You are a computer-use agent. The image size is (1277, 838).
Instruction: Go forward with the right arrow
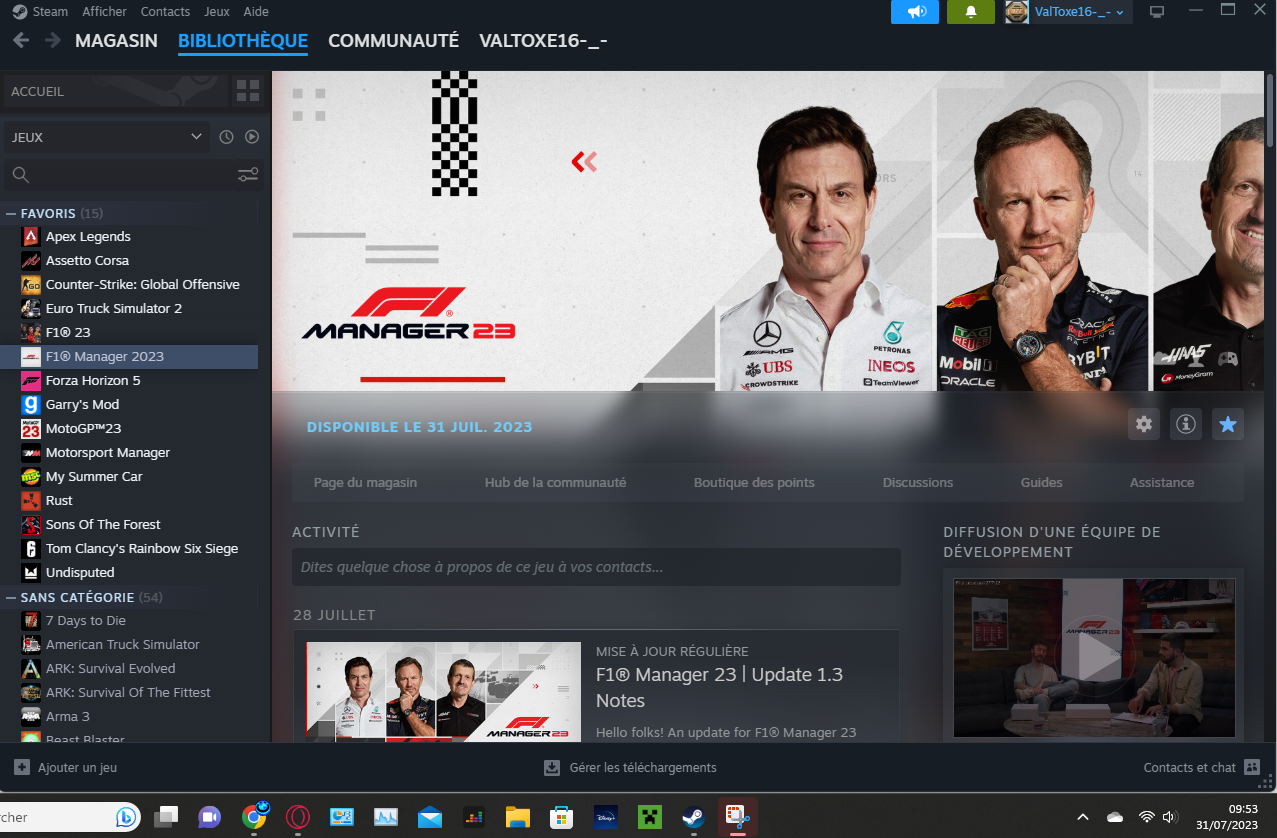click(52, 41)
